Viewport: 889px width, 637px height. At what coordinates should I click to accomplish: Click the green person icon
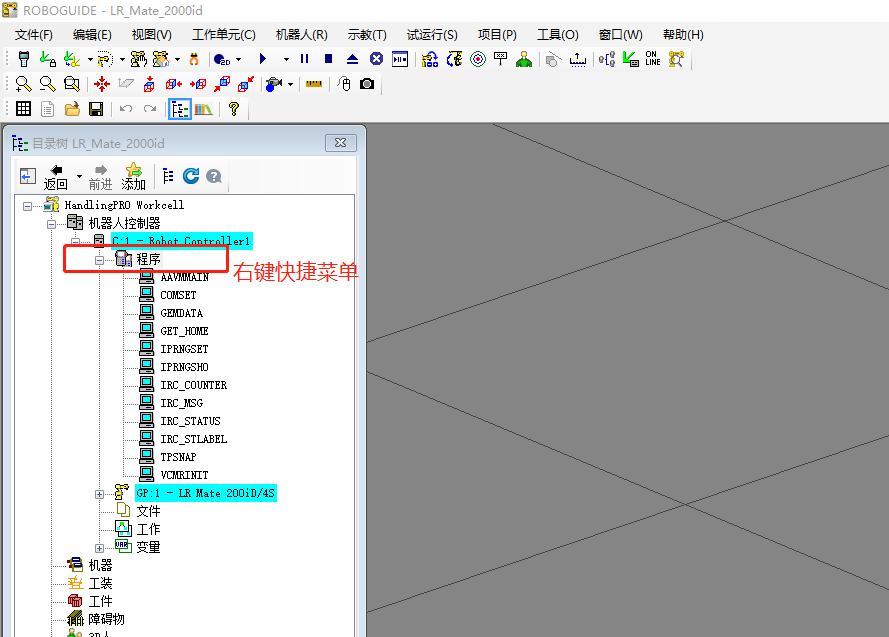coord(524,59)
